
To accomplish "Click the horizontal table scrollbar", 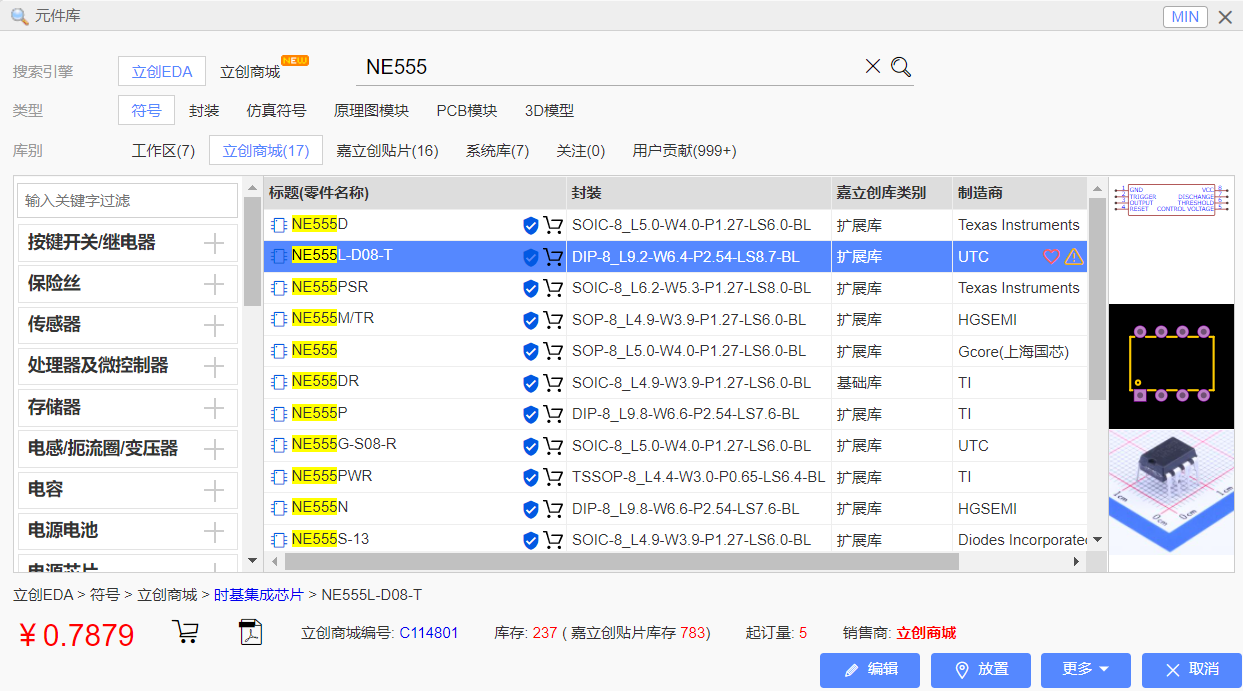I will point(620,562).
